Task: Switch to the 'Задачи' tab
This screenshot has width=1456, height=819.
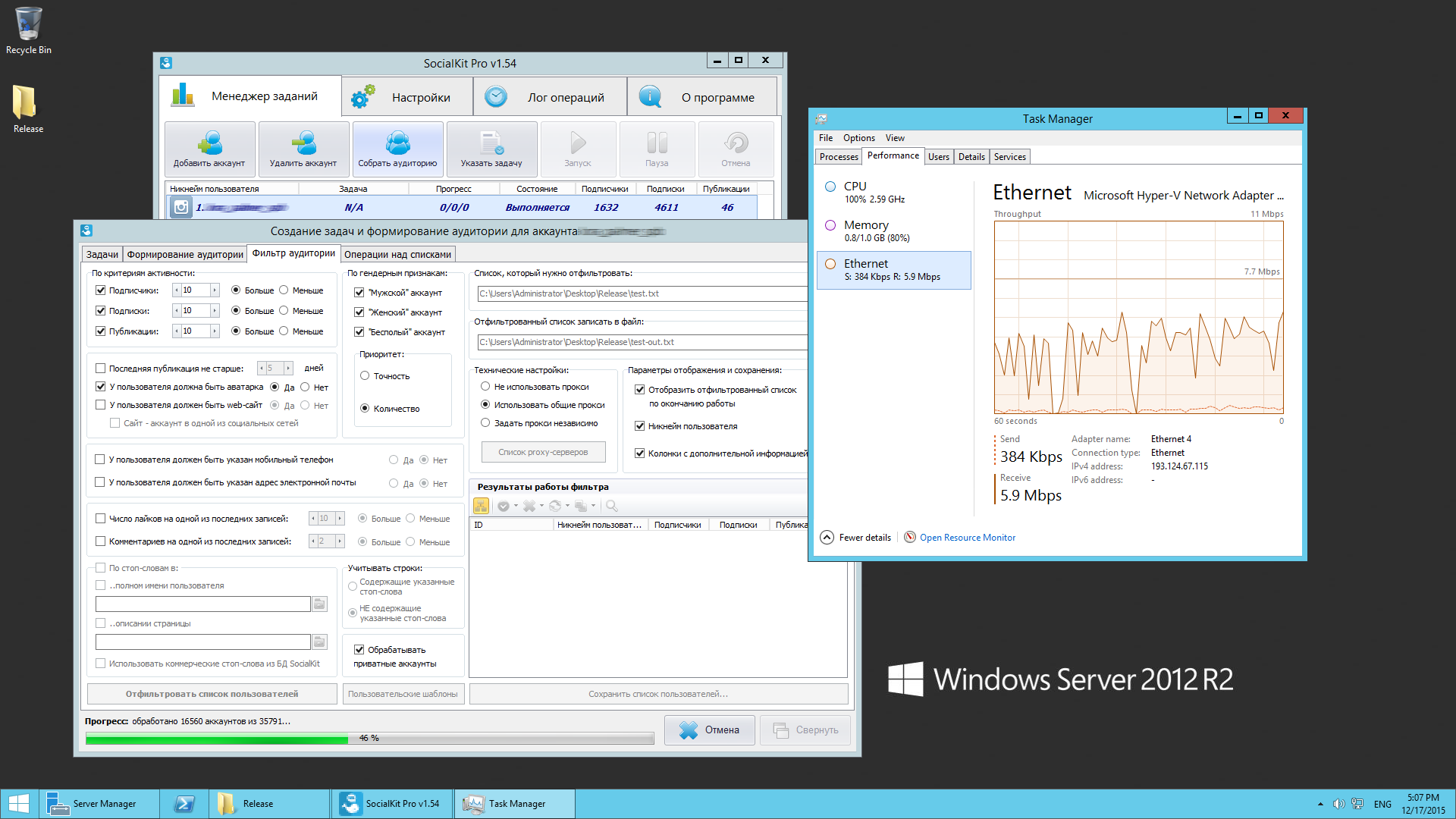Action: 102,254
